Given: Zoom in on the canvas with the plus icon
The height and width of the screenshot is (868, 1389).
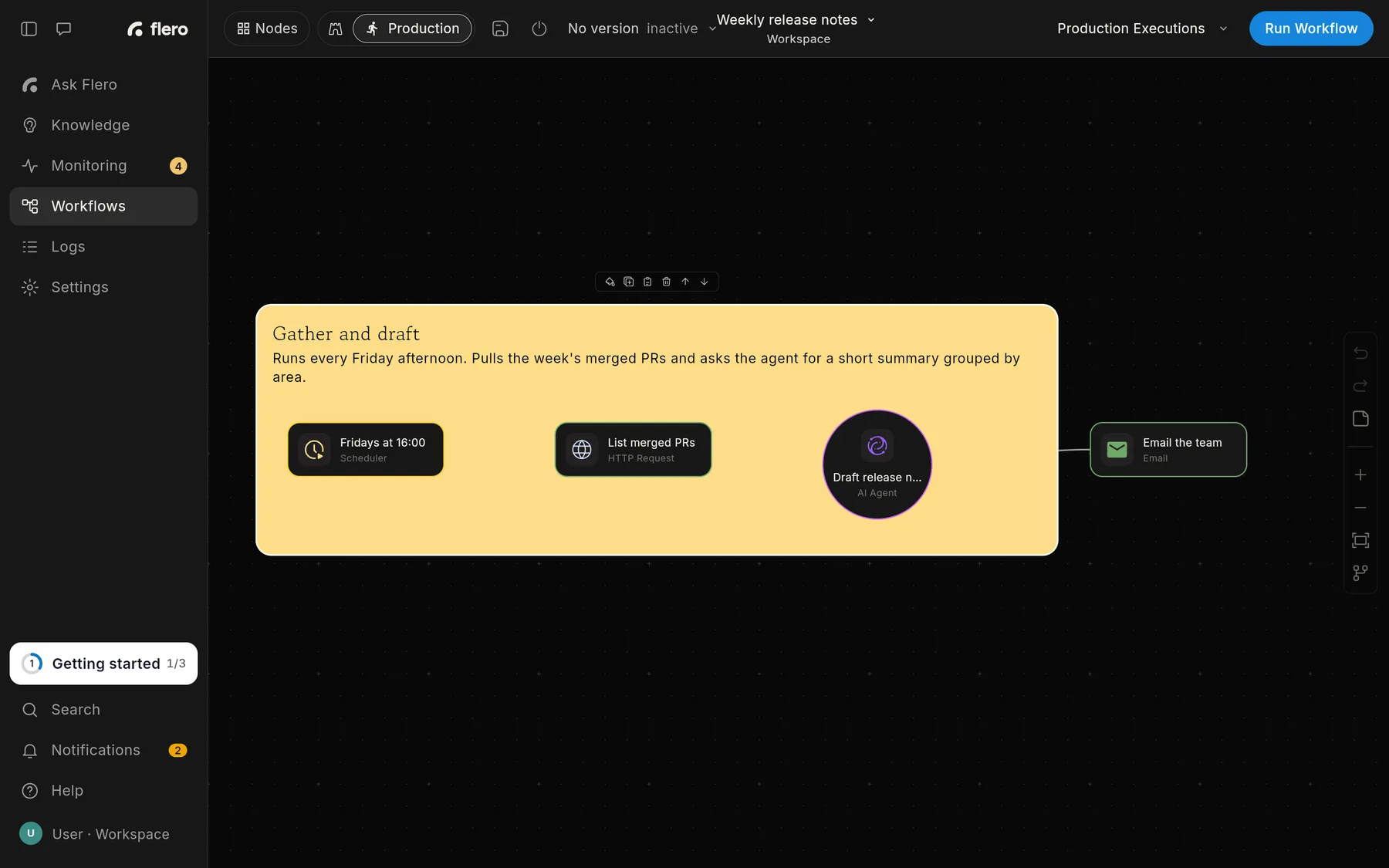Looking at the screenshot, I should [1360, 475].
